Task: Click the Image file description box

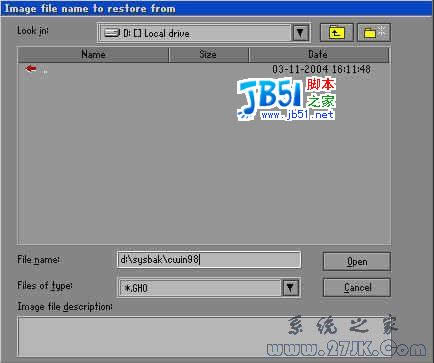Action: (x=204, y=337)
